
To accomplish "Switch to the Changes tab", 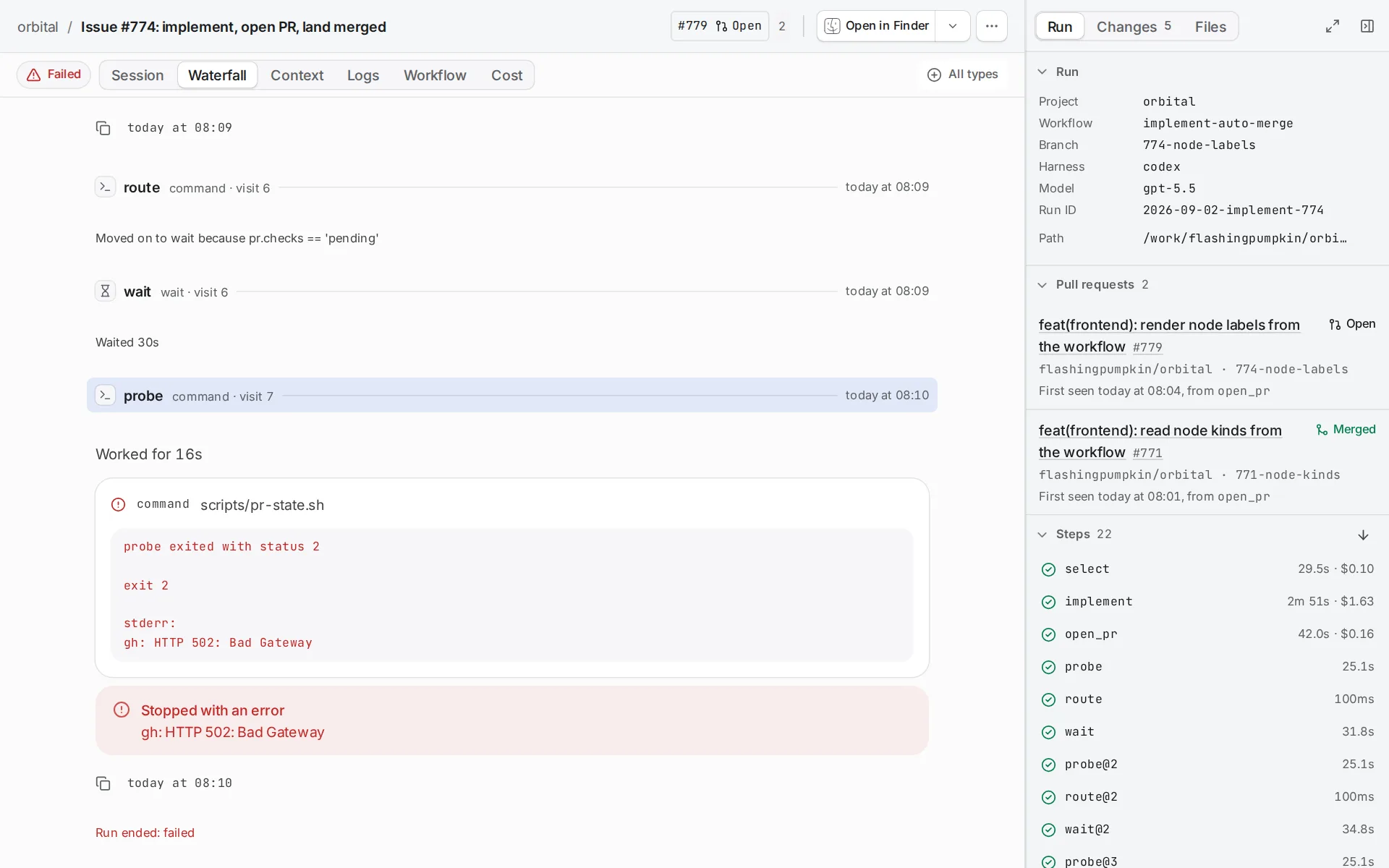I will (1134, 27).
